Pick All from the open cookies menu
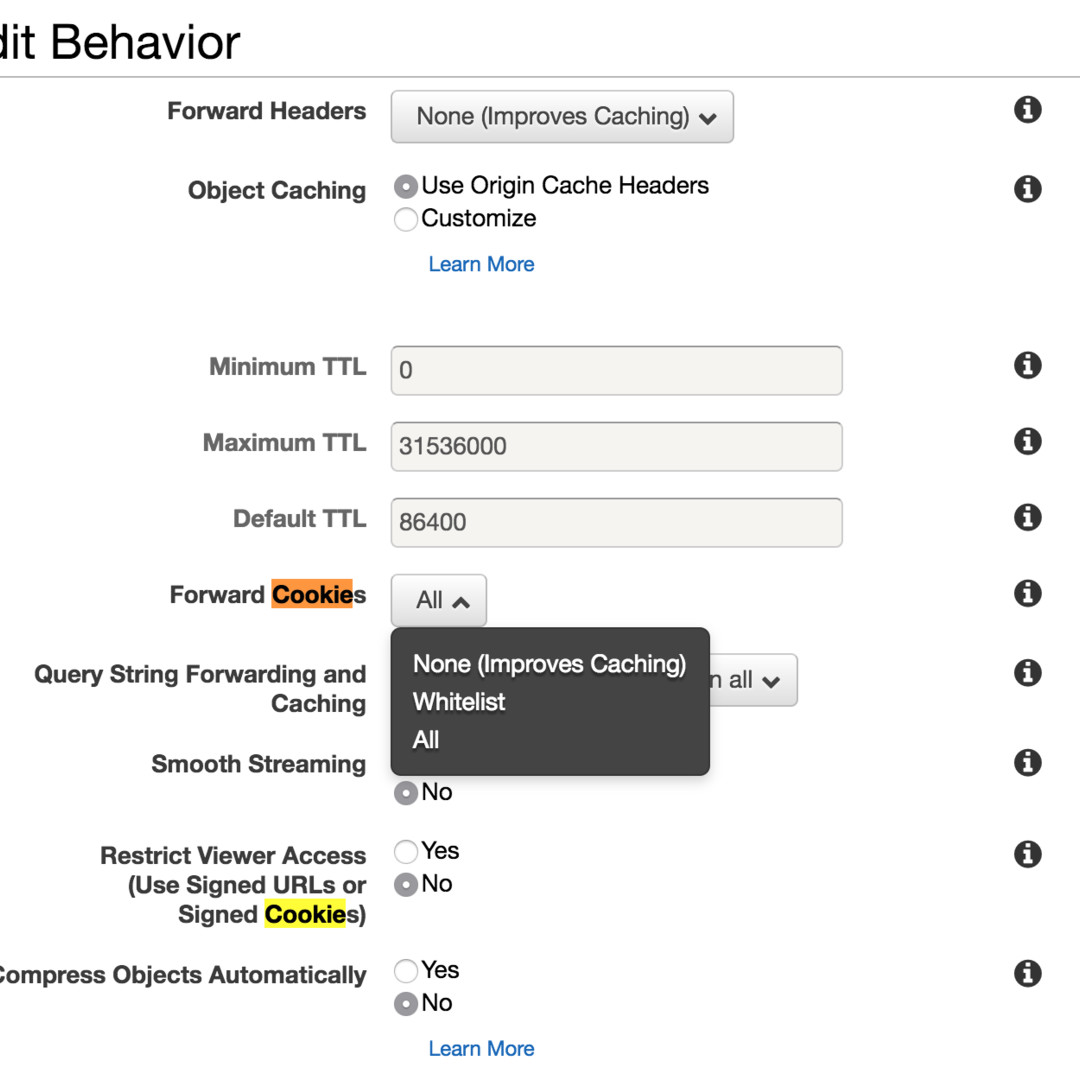 click(x=426, y=740)
